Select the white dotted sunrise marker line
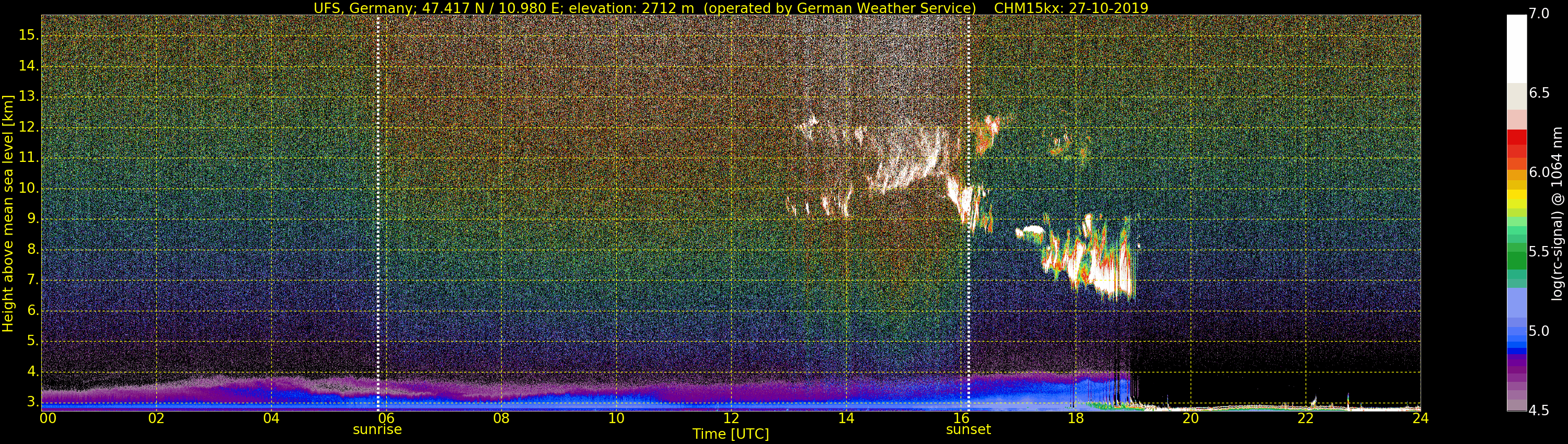 pos(378,213)
